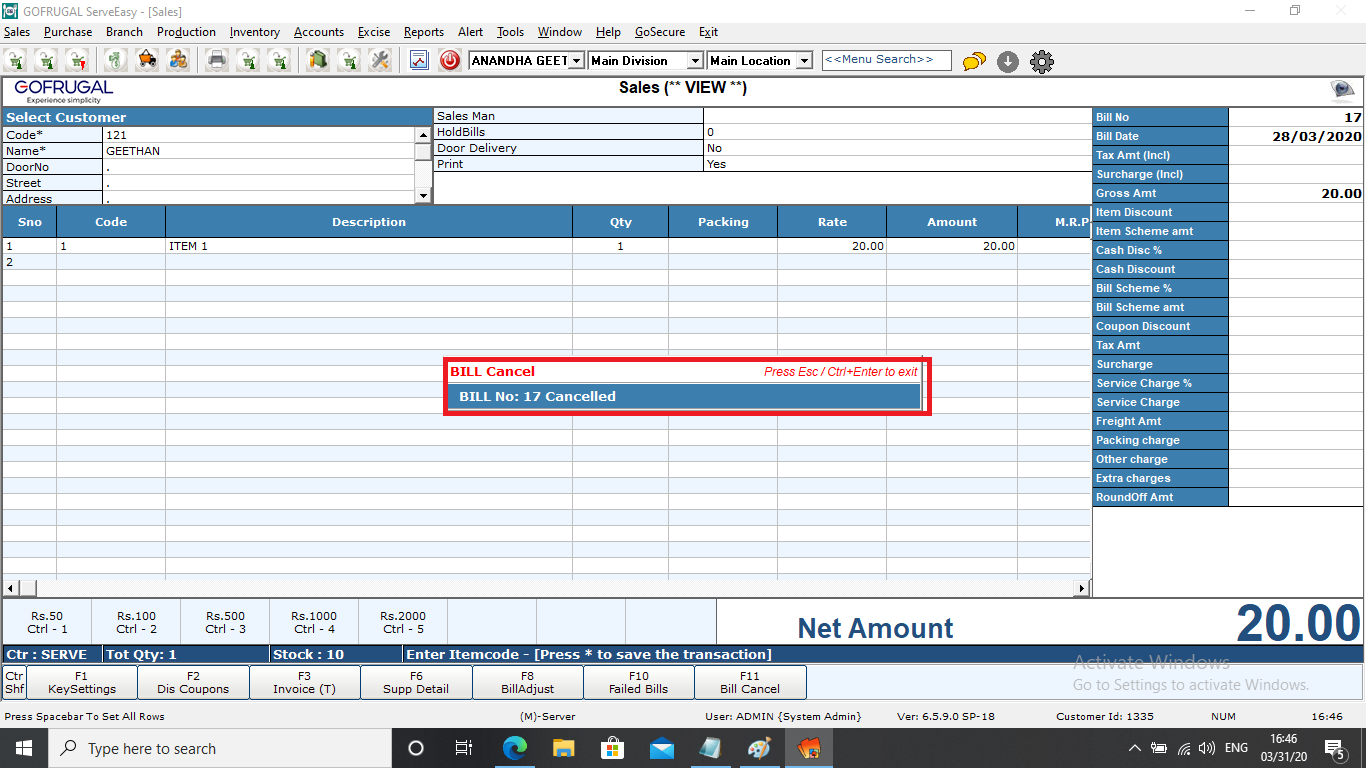Click the F8 BillAdjust button
This screenshot has width=1366, height=768.
pos(527,682)
